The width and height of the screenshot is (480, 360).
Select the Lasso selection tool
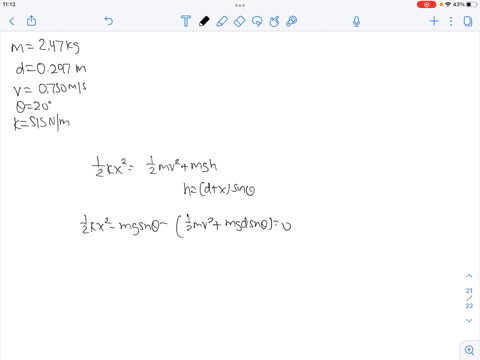257,21
